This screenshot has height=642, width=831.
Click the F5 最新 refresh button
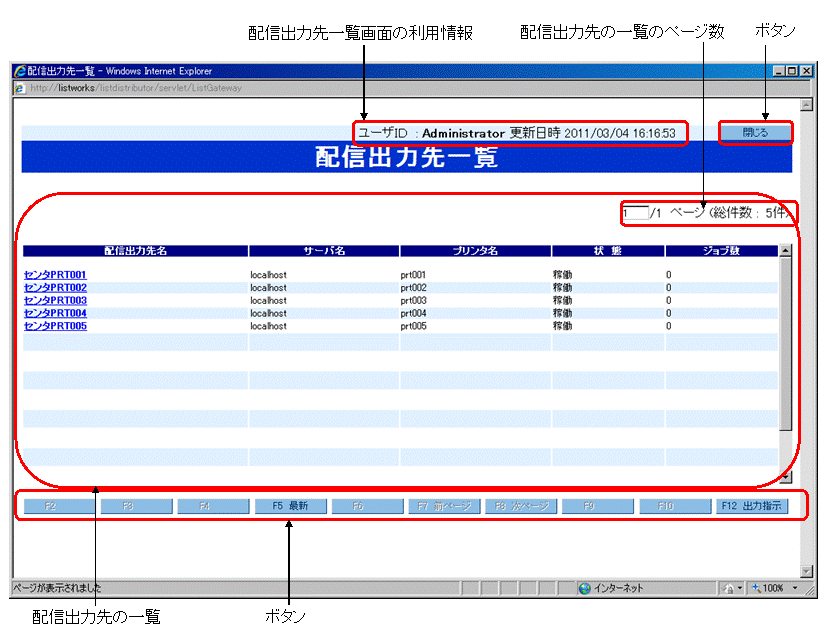click(290, 506)
